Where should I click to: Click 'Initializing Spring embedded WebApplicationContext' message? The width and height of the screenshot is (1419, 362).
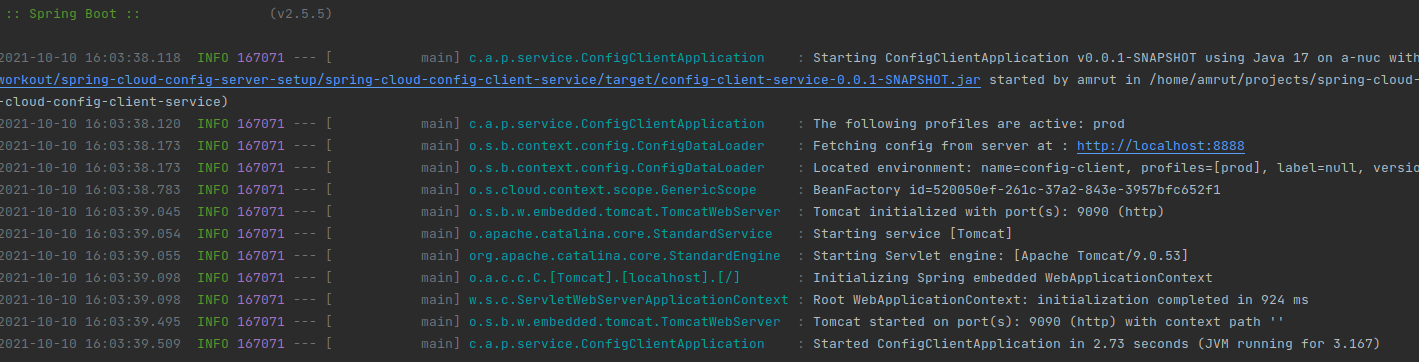pos(1012,278)
